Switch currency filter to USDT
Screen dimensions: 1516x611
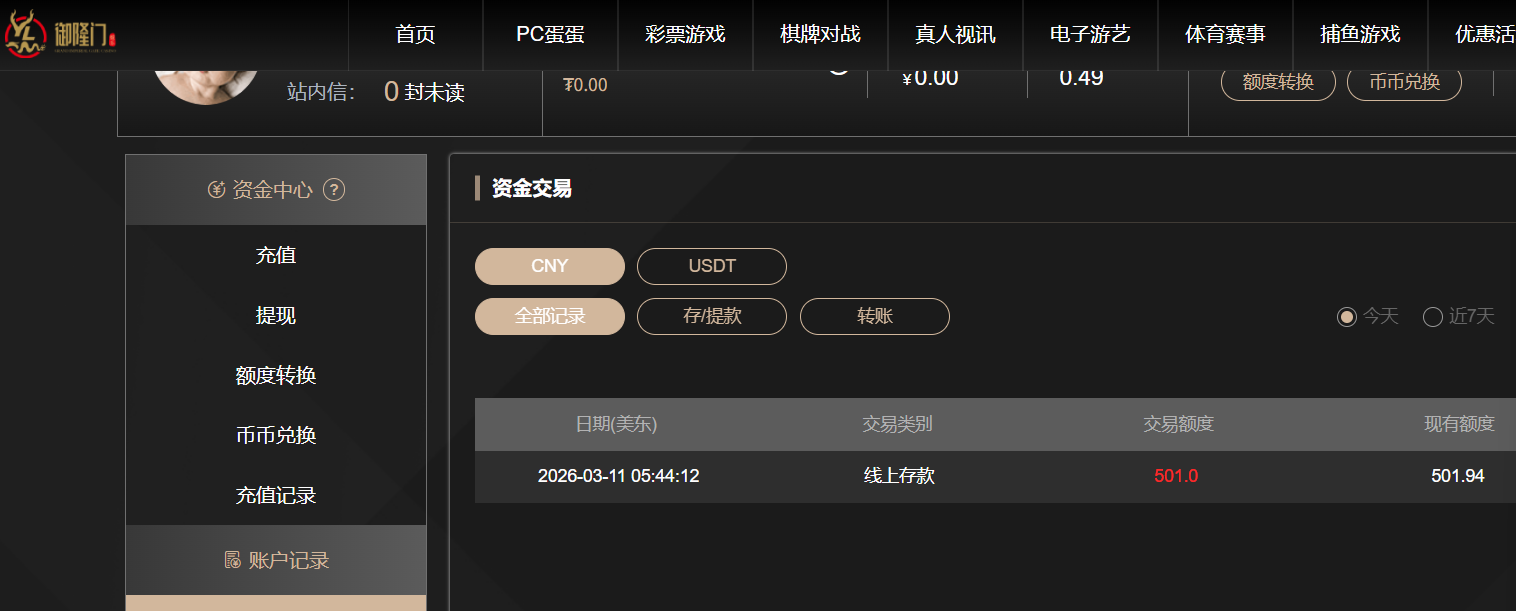point(712,266)
